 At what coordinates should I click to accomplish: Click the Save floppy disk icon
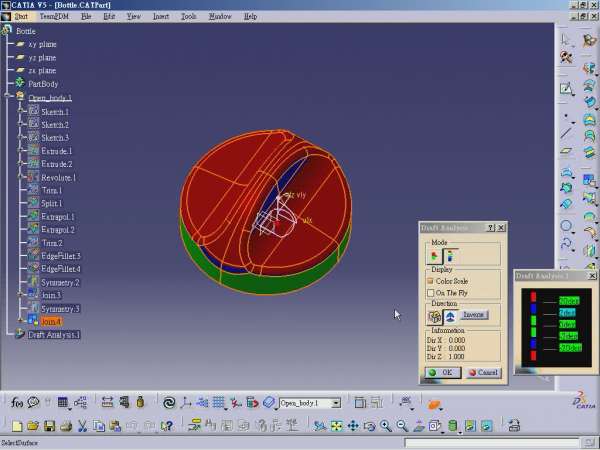49,426
